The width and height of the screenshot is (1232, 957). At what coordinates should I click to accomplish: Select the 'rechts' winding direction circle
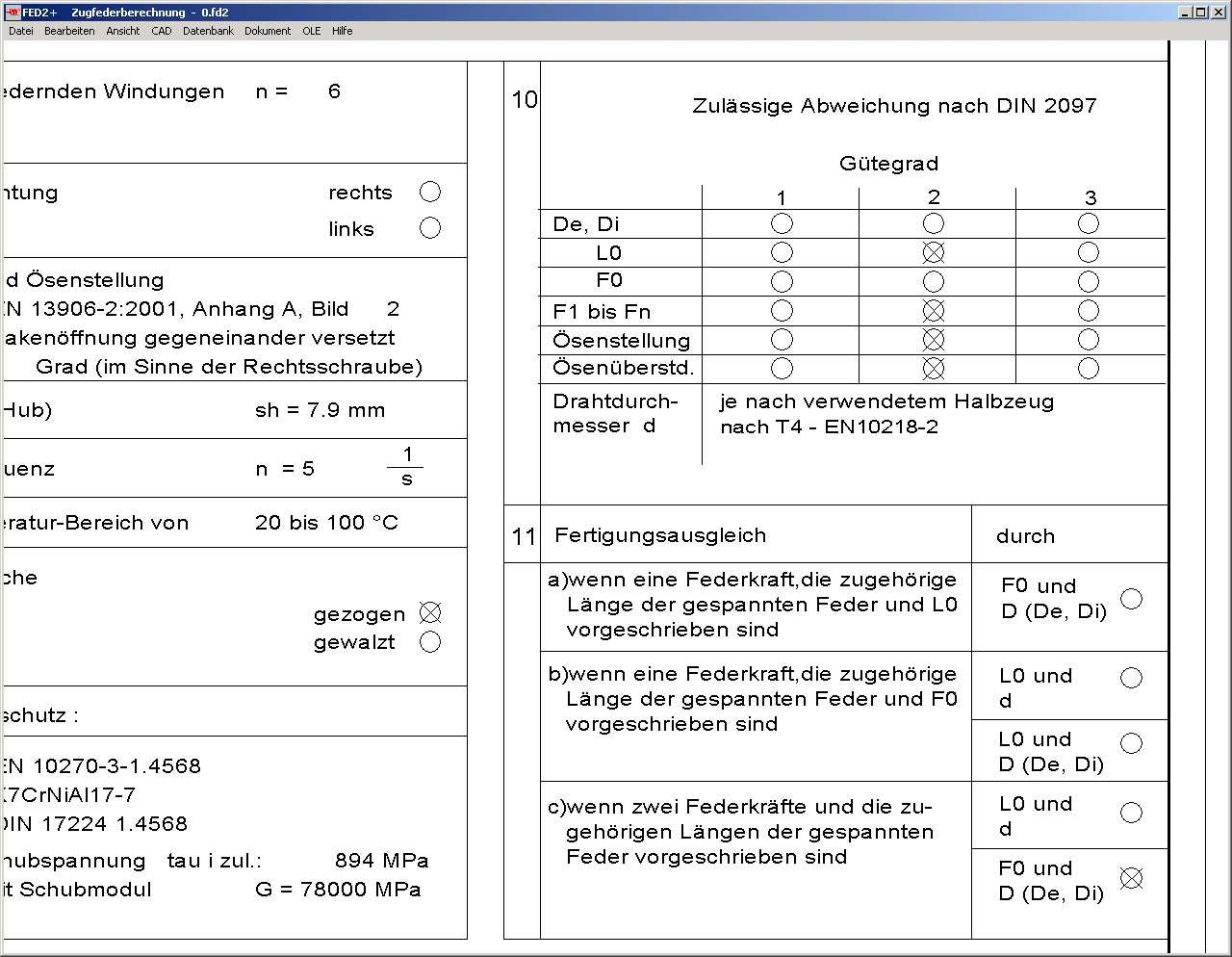click(x=430, y=192)
